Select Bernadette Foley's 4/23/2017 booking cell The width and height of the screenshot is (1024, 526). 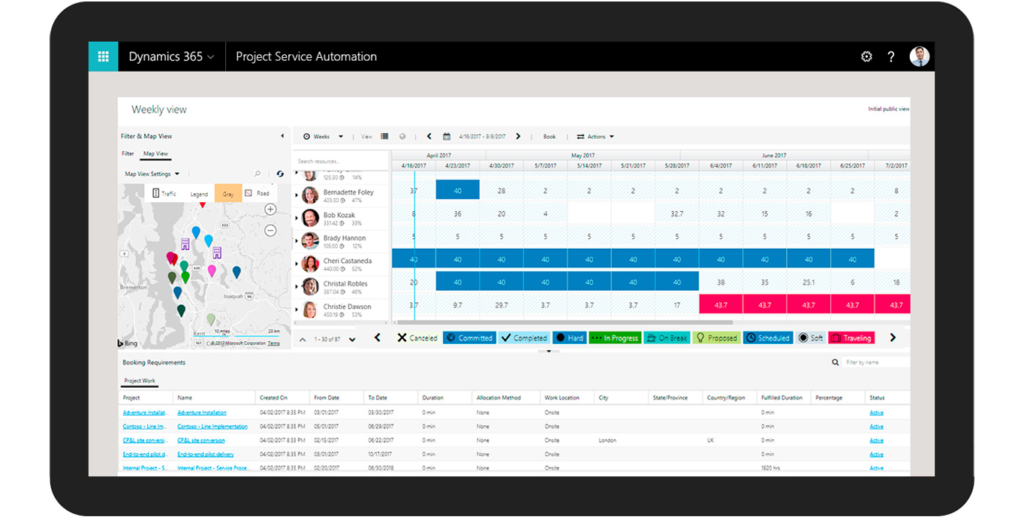click(x=457, y=190)
